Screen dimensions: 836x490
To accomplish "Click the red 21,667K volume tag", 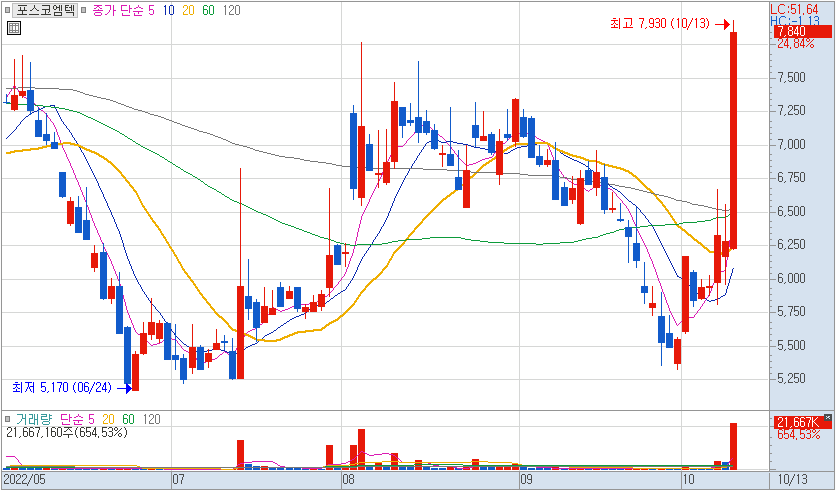I will point(802,423).
